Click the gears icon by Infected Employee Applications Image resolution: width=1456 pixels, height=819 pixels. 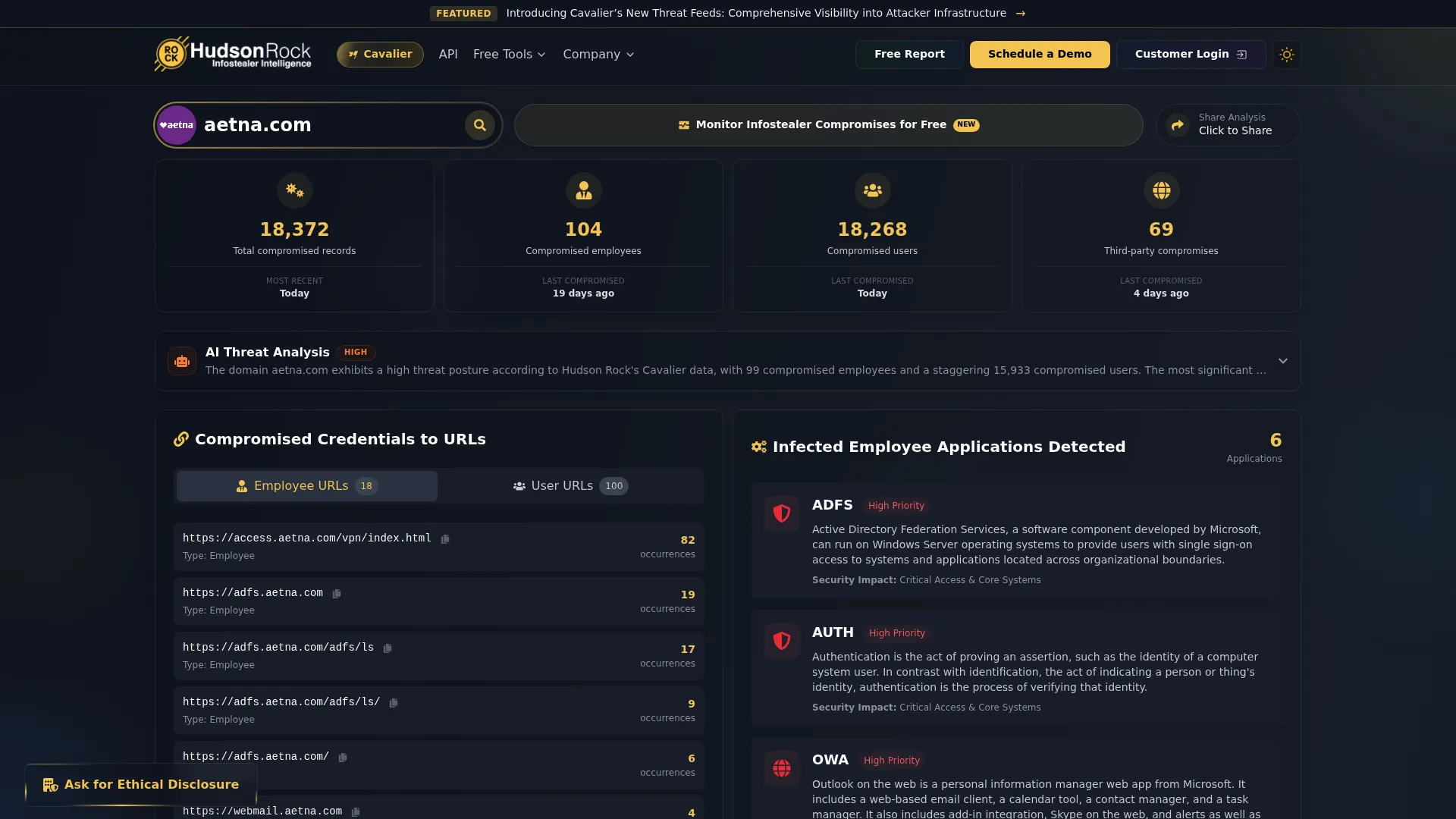pyautogui.click(x=759, y=447)
